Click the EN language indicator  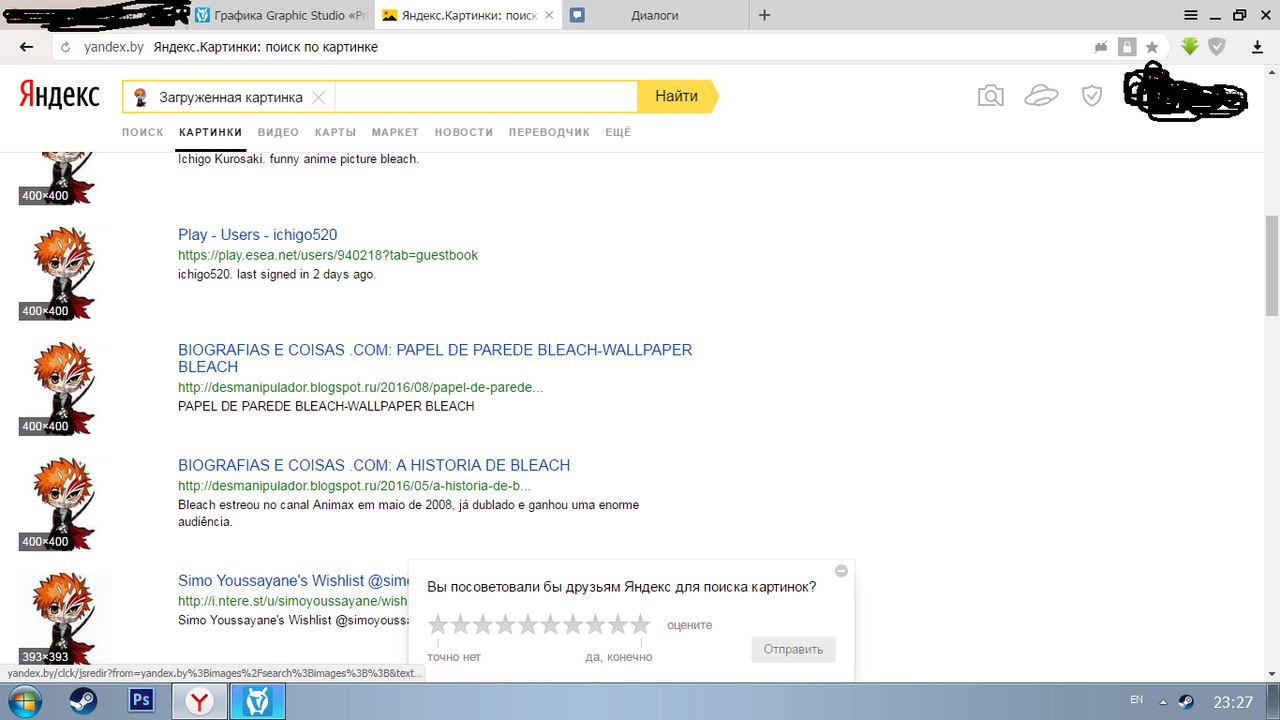[1136, 699]
